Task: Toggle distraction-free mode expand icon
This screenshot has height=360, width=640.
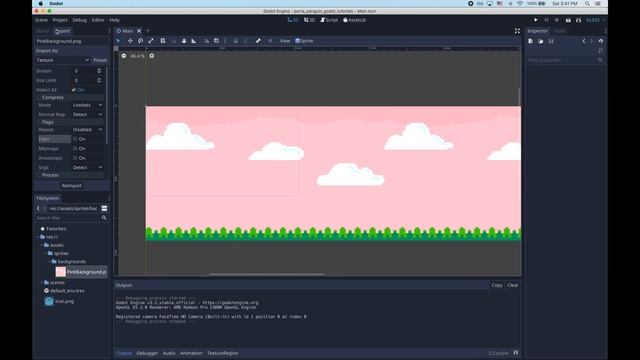Action: coord(517,31)
